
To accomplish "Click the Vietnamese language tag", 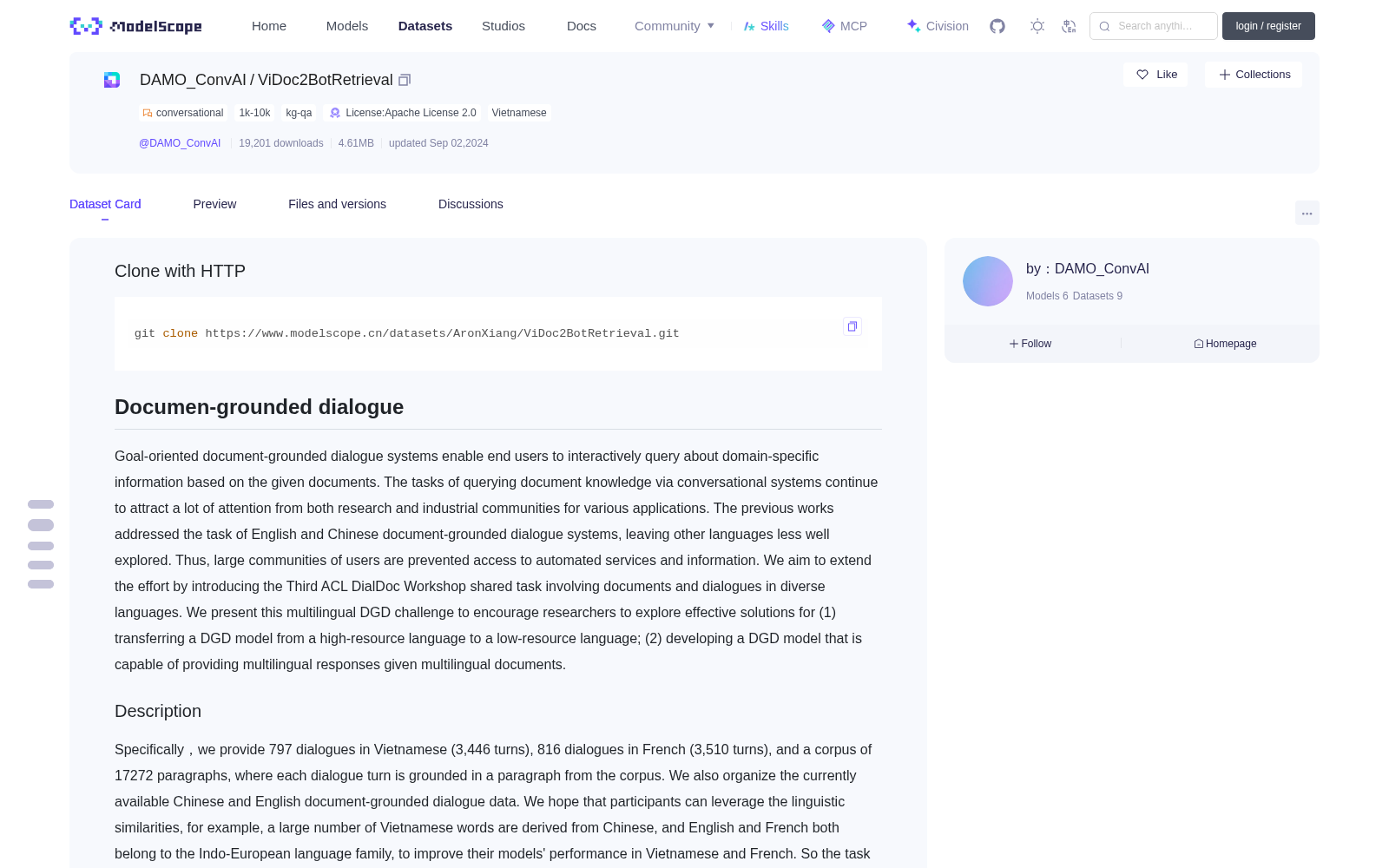I will (x=519, y=113).
